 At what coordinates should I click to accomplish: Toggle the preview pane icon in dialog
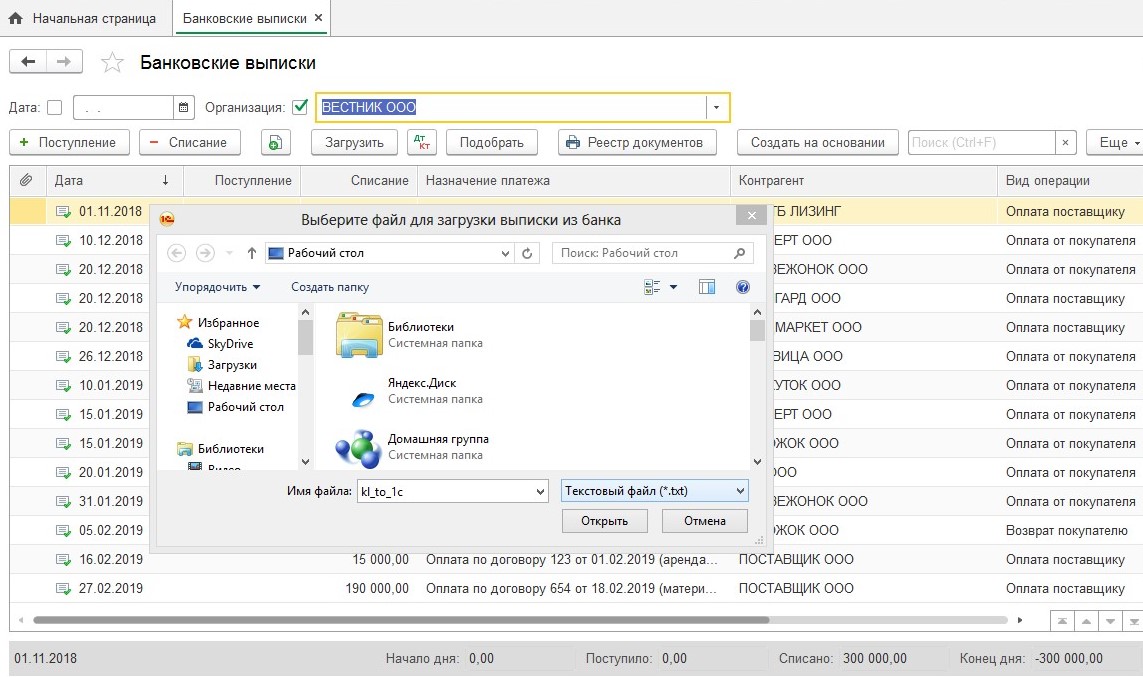click(707, 287)
